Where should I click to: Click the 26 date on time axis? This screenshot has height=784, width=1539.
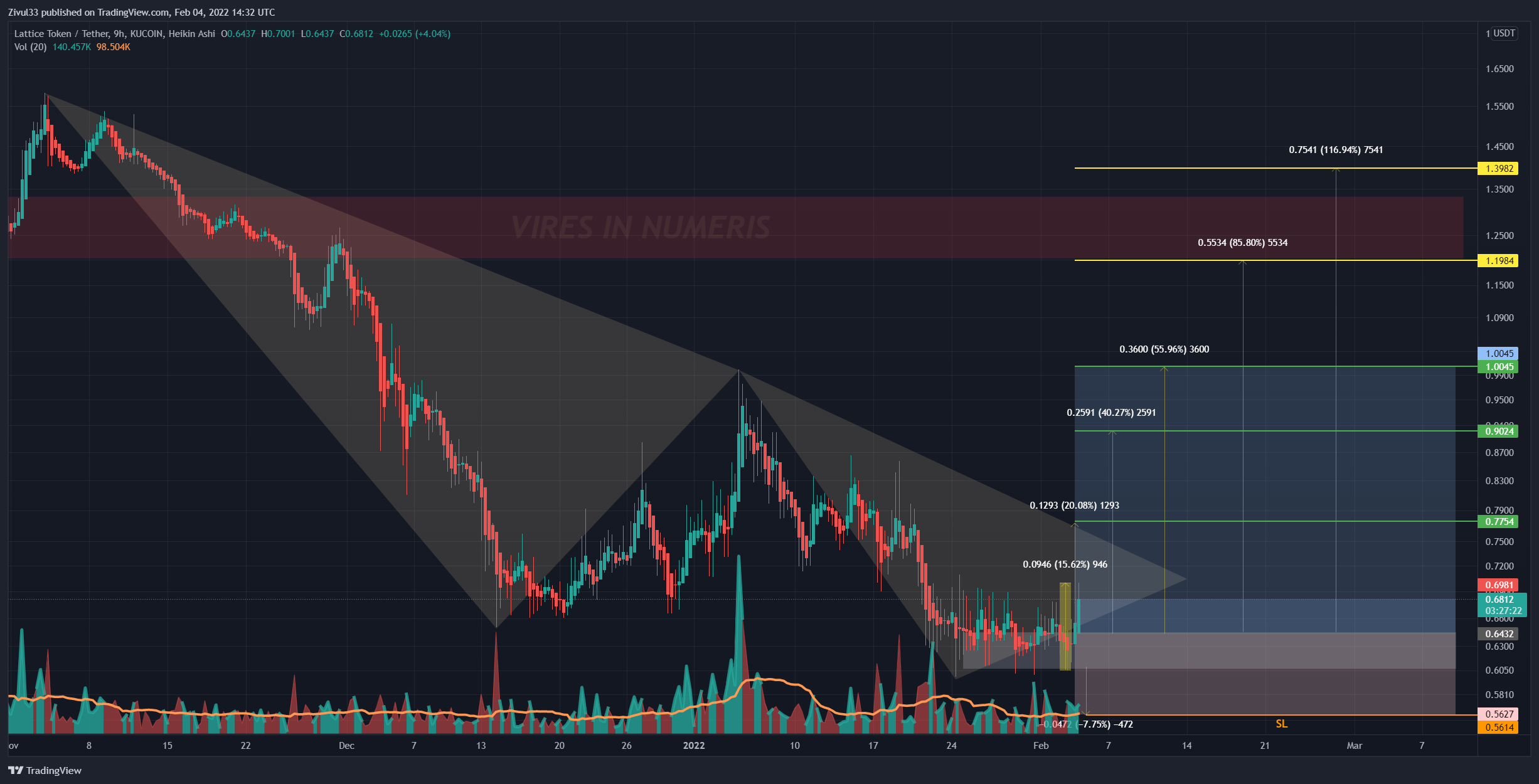point(627,746)
